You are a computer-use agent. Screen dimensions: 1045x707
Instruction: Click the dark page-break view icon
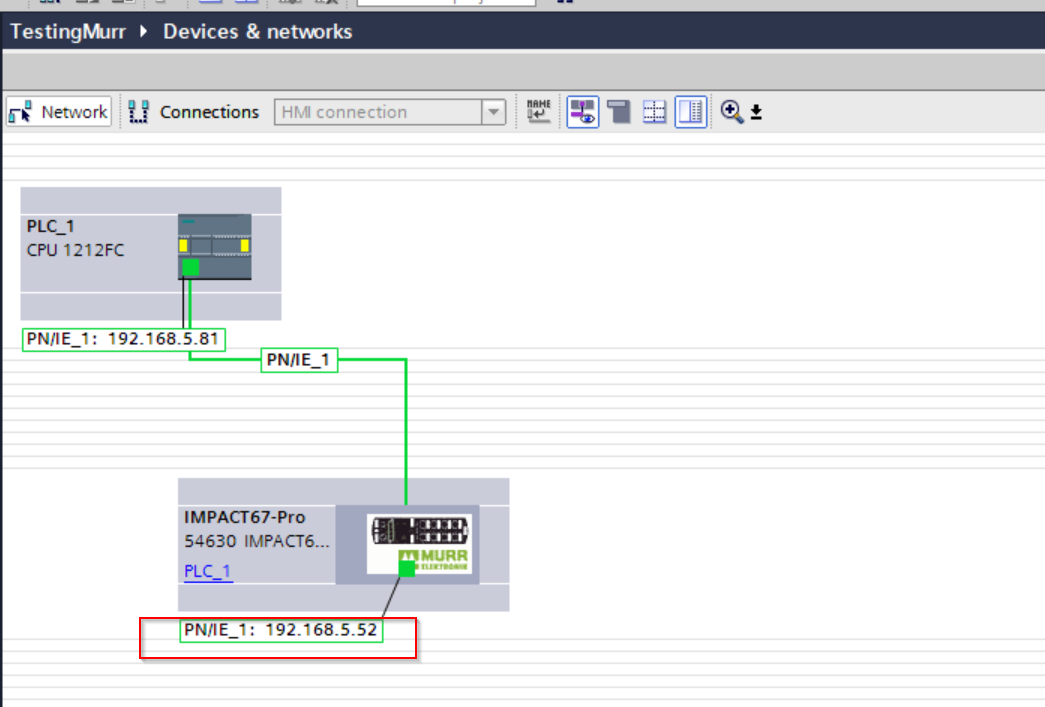619,111
